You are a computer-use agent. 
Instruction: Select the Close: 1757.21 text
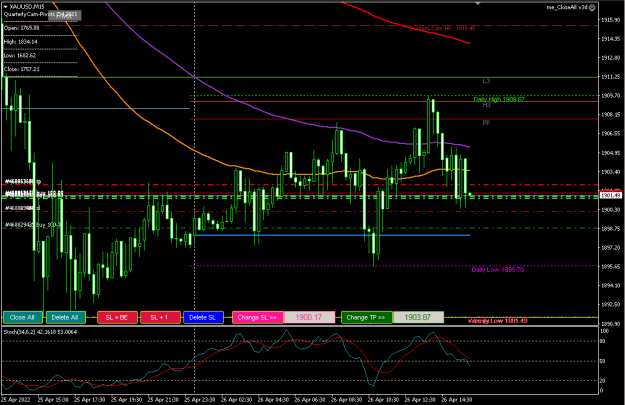coord(22,69)
